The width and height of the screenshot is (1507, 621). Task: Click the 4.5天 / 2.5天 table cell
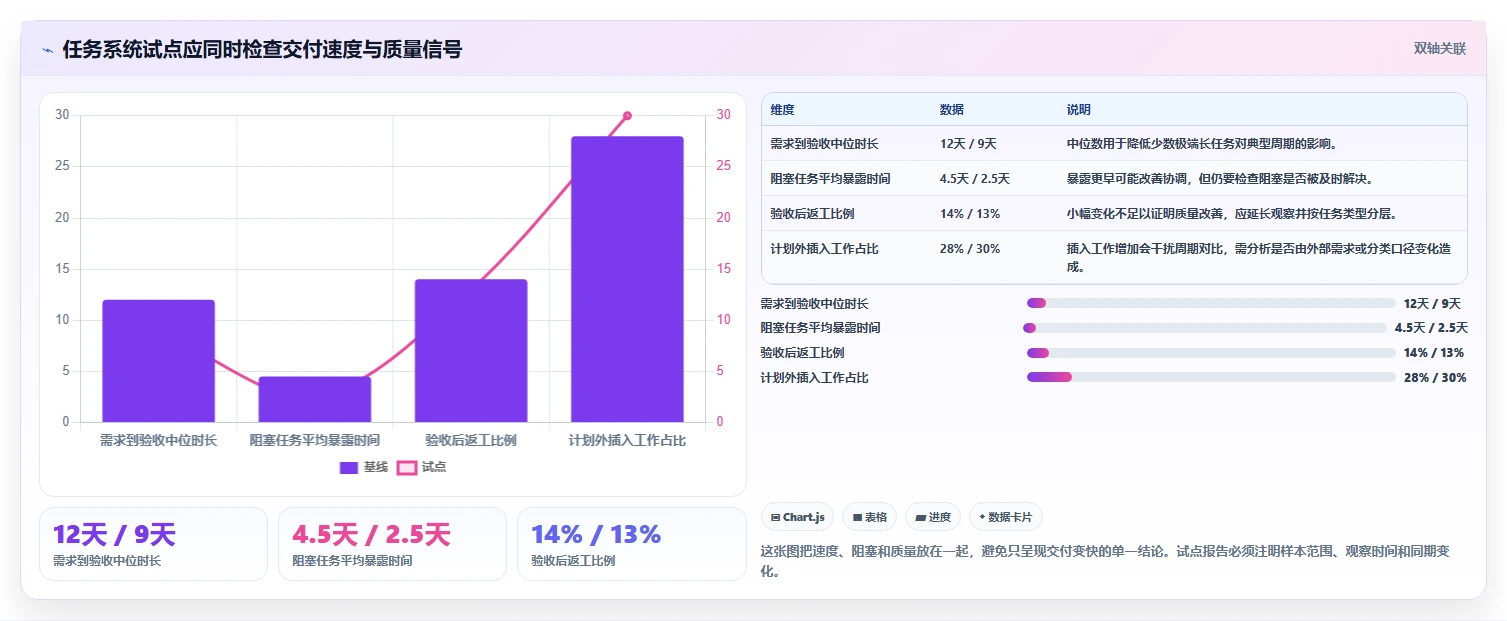click(x=975, y=179)
